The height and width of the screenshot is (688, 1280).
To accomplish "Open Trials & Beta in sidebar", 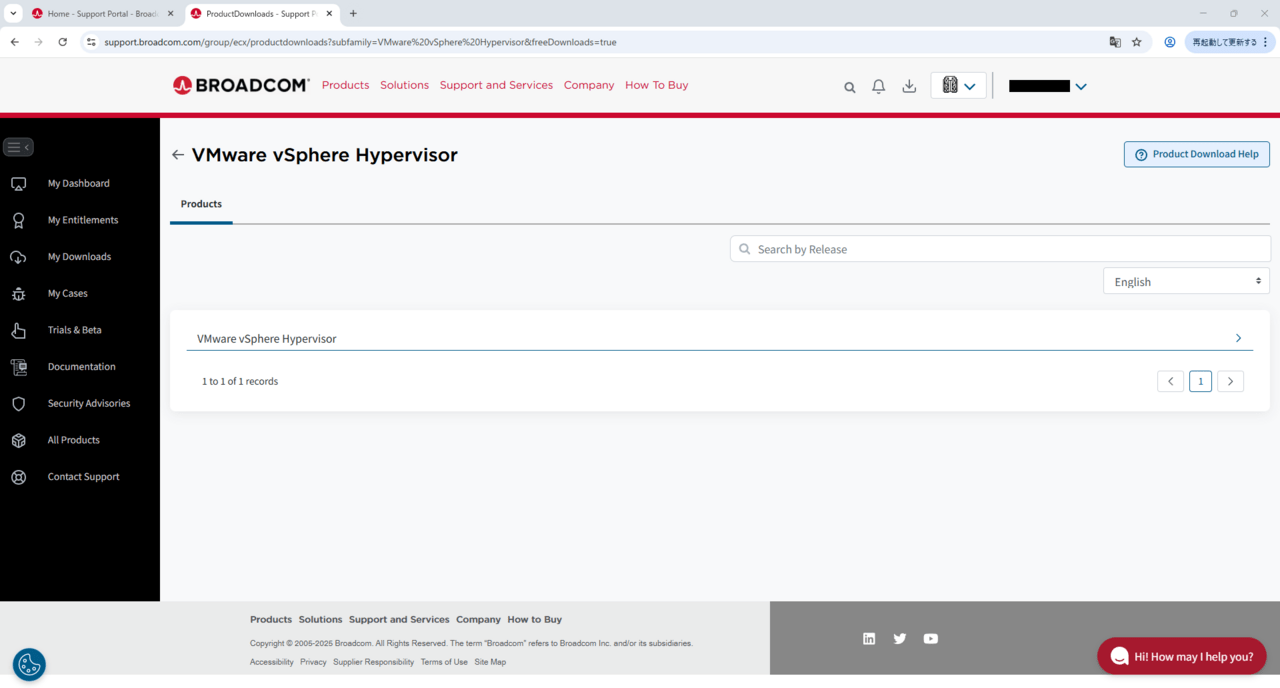I will (75, 330).
